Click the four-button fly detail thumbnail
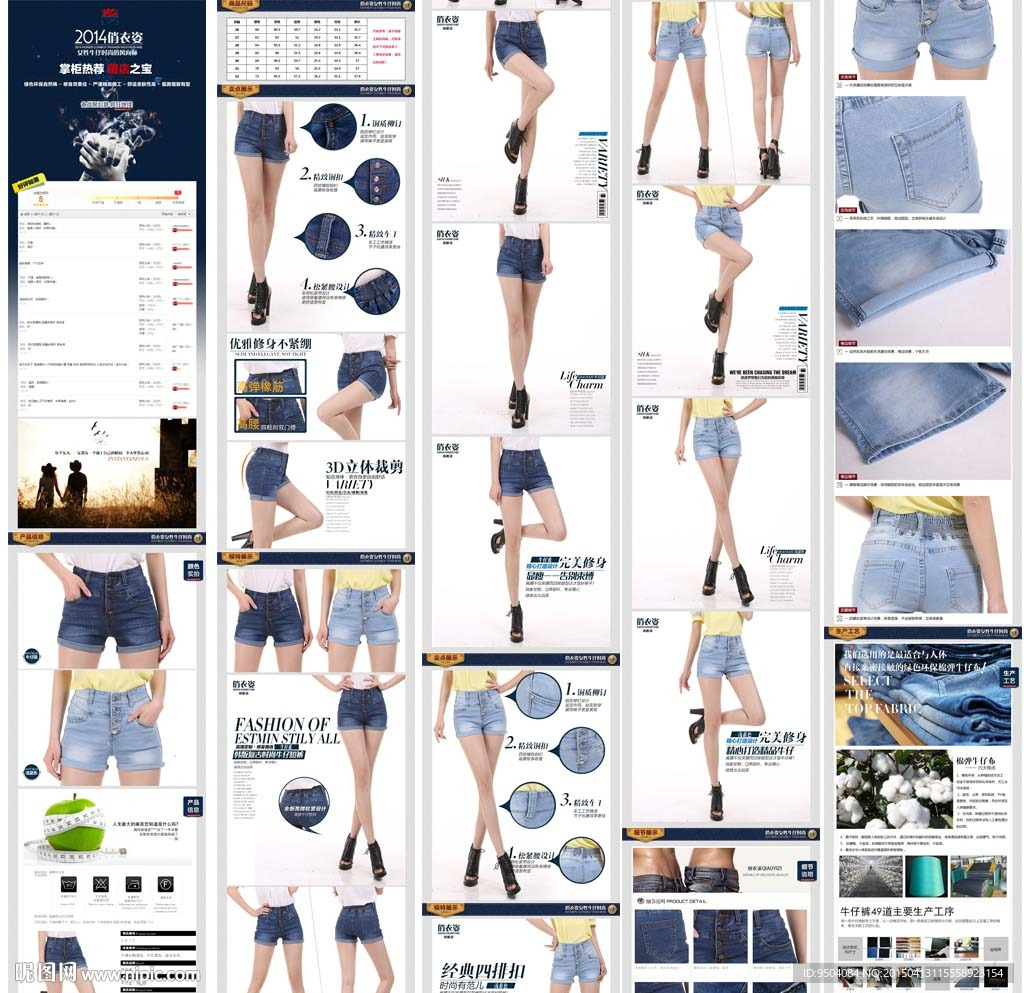Screen dimensions: 1024x993 720,937
